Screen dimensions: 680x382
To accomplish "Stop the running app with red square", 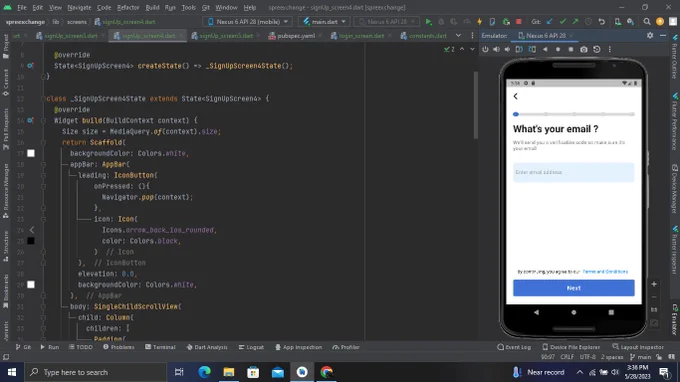I will tap(518, 21).
